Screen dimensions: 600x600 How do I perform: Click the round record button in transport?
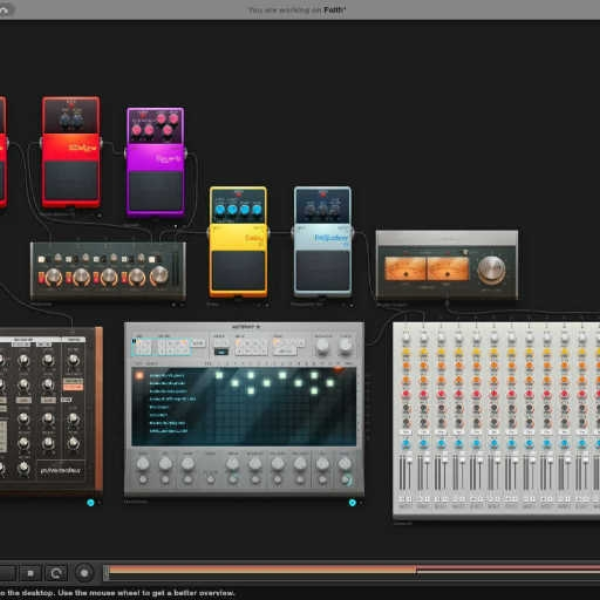(84, 573)
